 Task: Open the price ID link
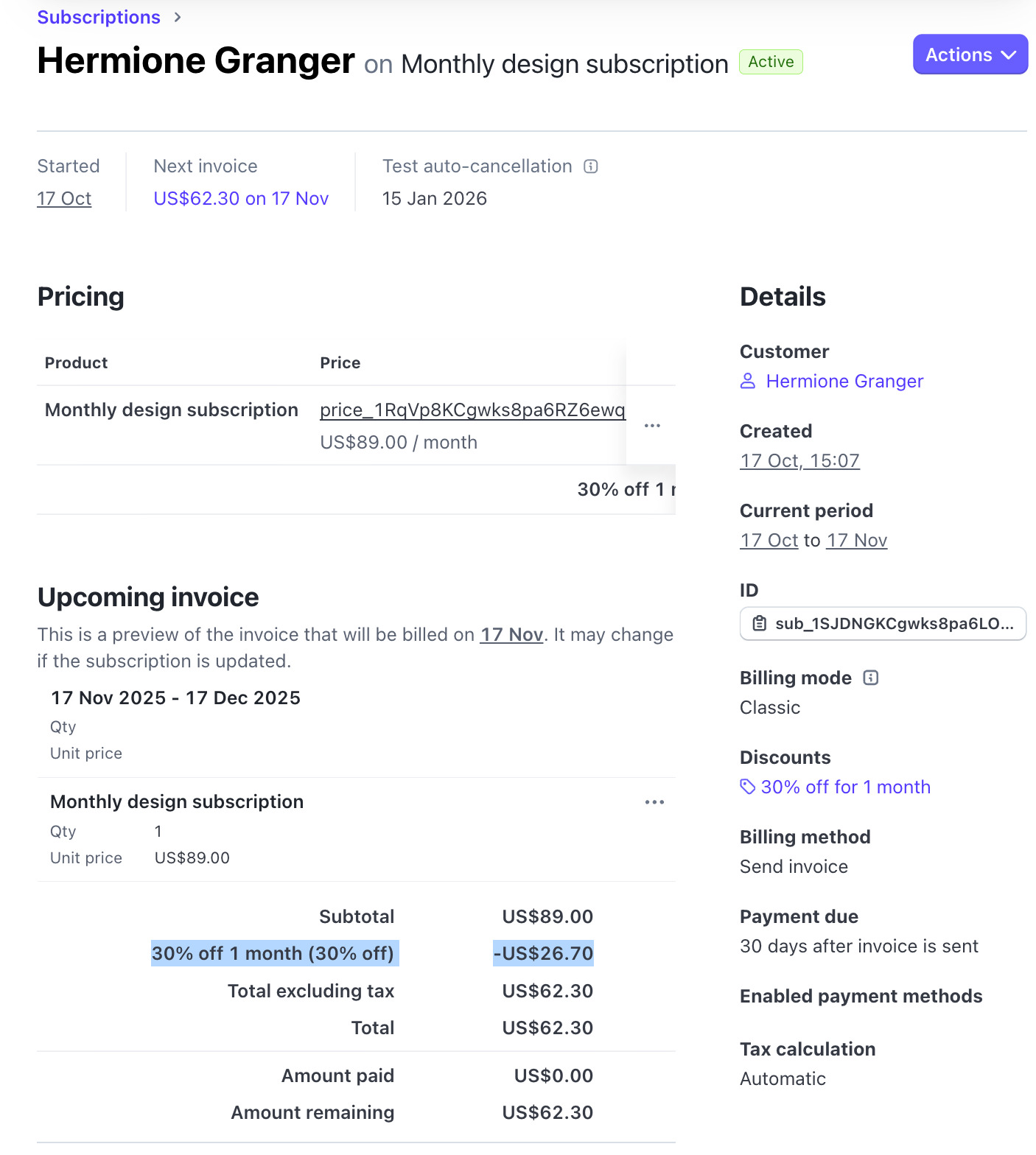[x=472, y=410]
